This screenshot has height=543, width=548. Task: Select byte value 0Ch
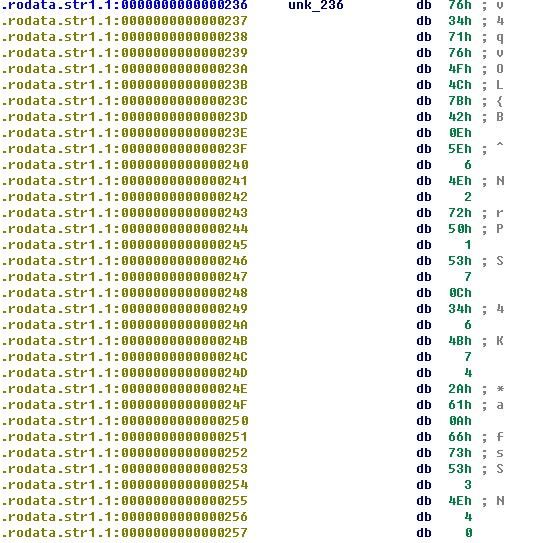pos(460,293)
